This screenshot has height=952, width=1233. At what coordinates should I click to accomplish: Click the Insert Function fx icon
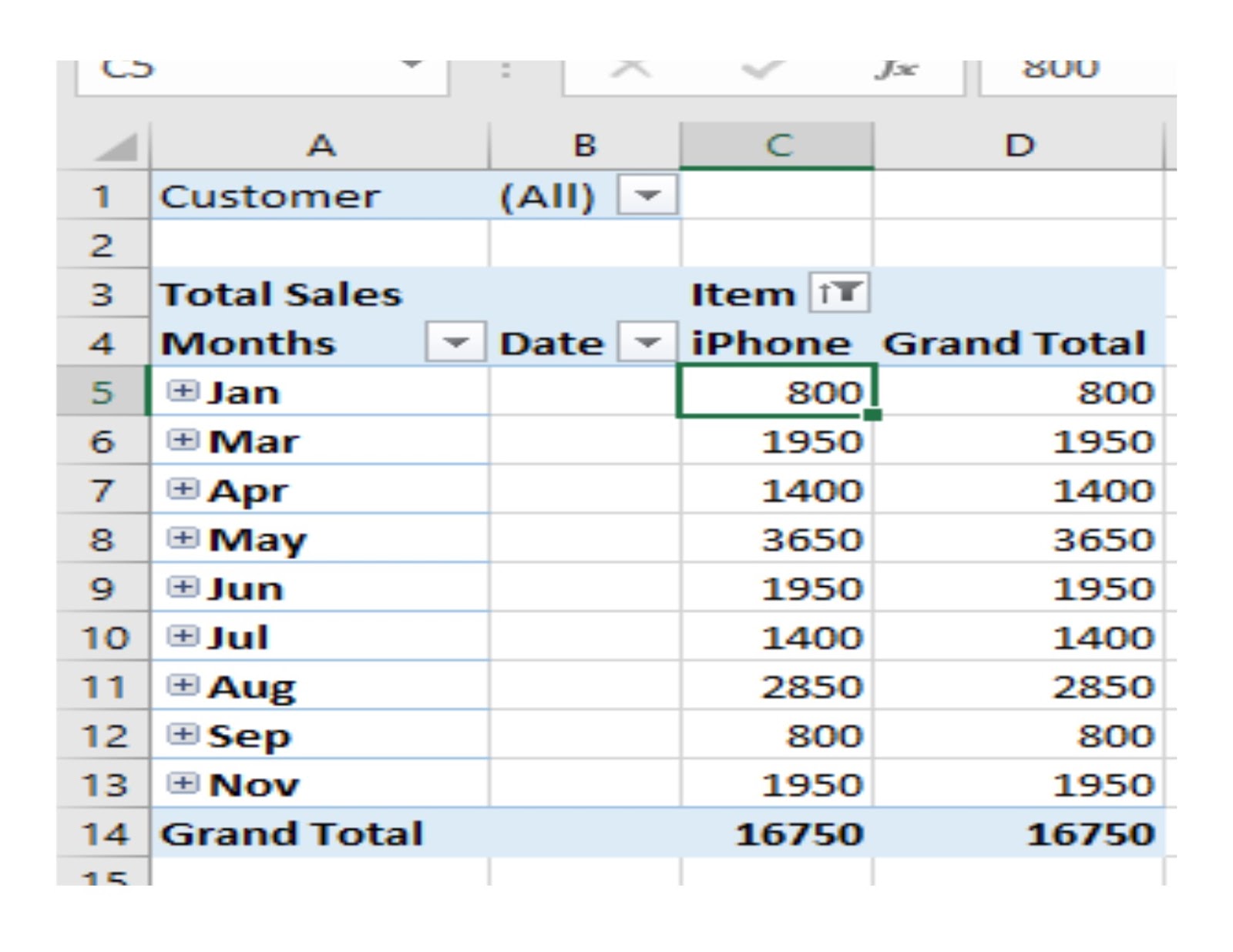pos(896,69)
